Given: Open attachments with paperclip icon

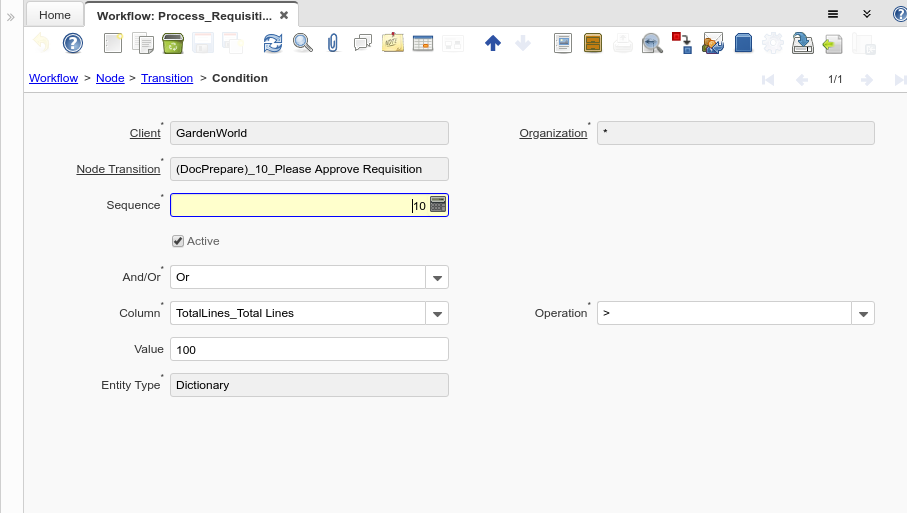Looking at the screenshot, I should click(333, 43).
